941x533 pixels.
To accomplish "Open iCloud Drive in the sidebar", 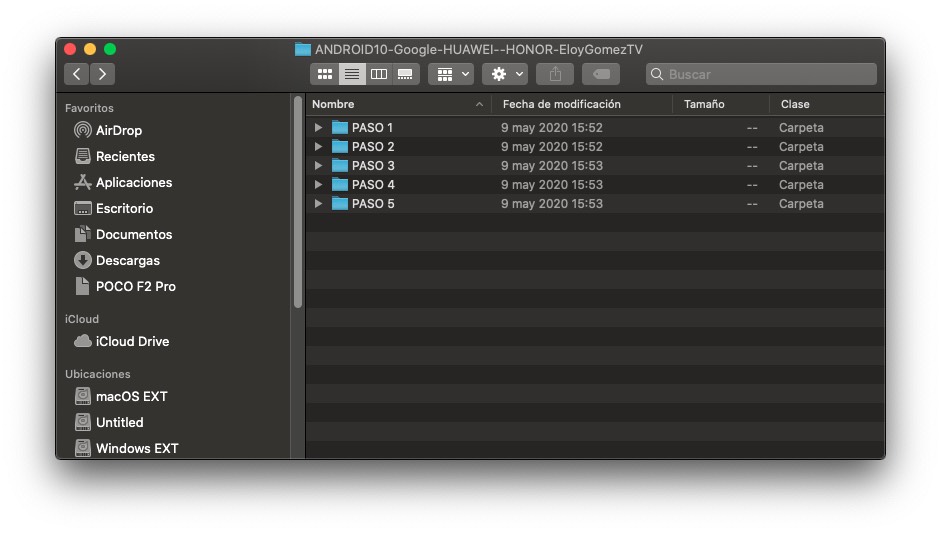I will [x=132, y=341].
